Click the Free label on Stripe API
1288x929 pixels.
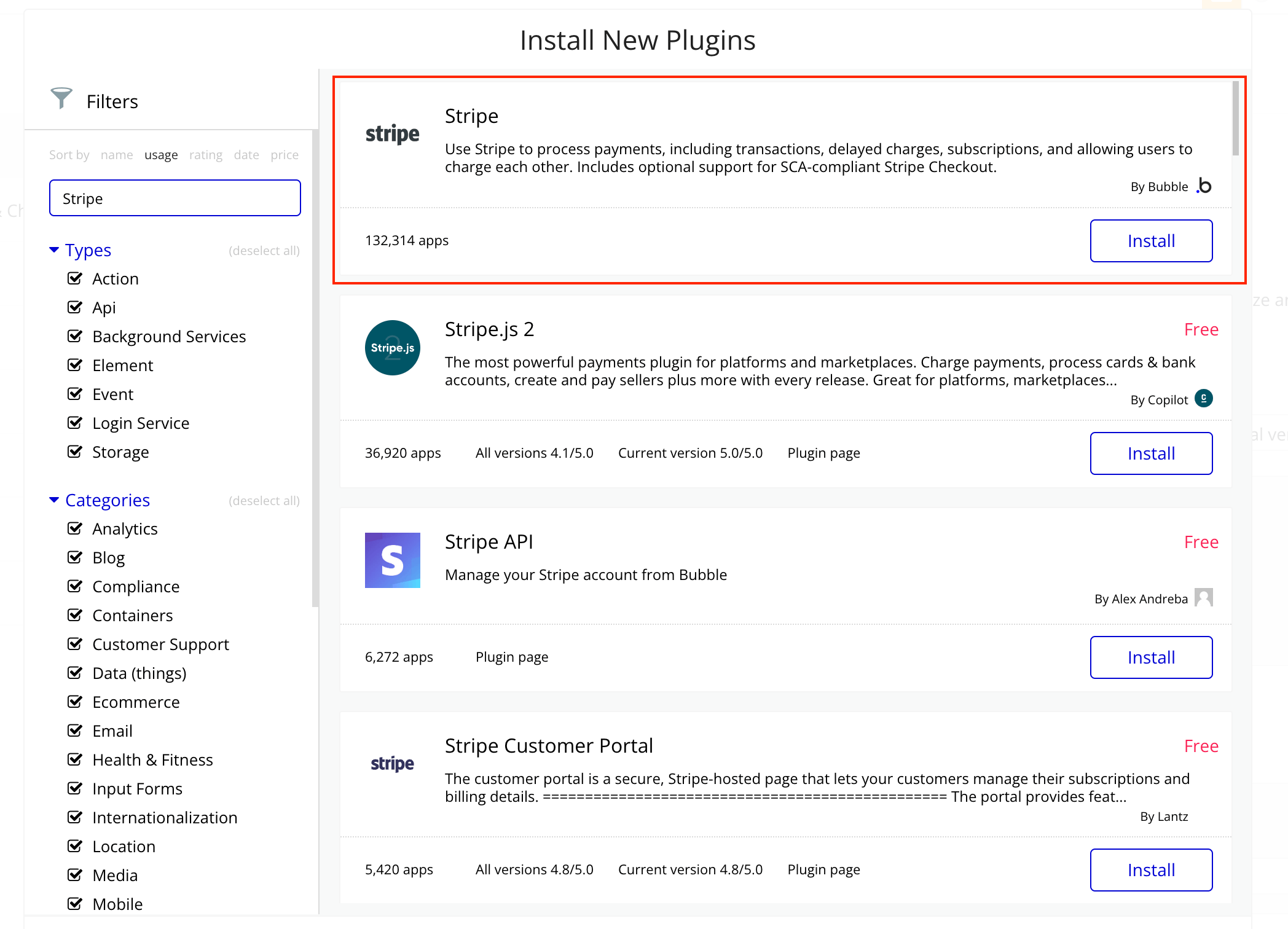[x=1201, y=542]
